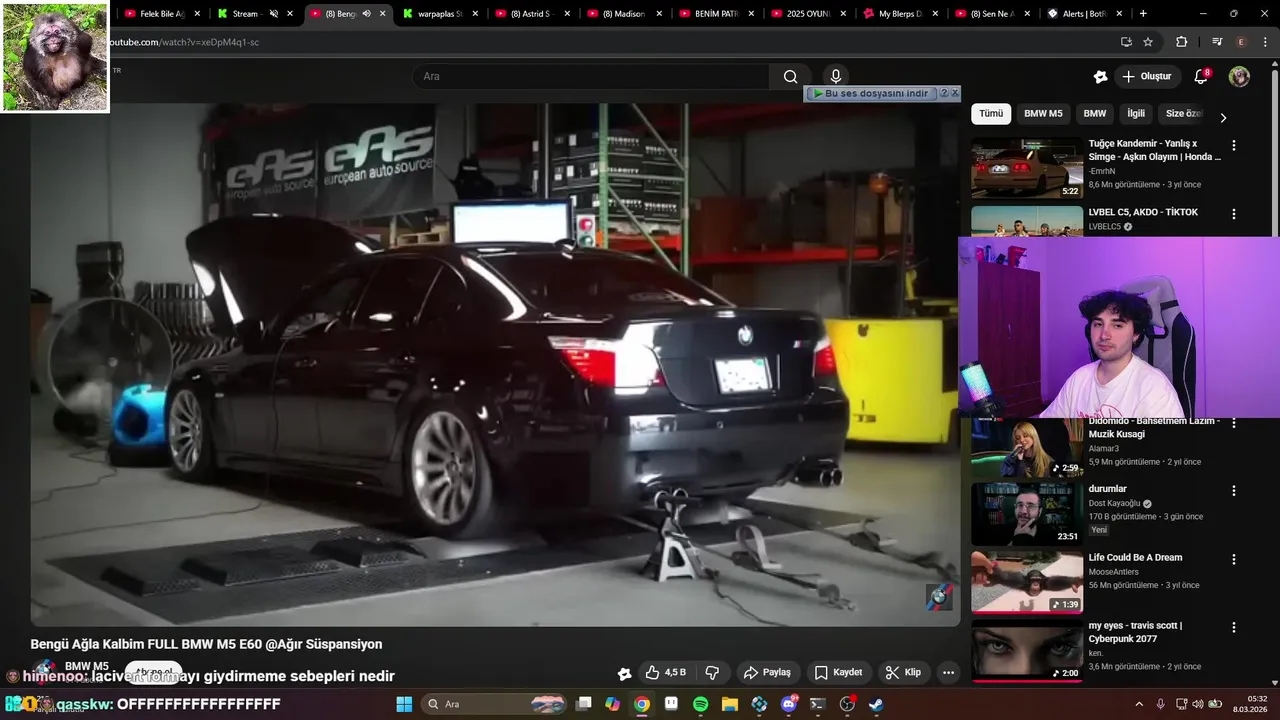The height and width of the screenshot is (720, 1280).
Task: Open Terminal from the taskbar
Action: (817, 704)
